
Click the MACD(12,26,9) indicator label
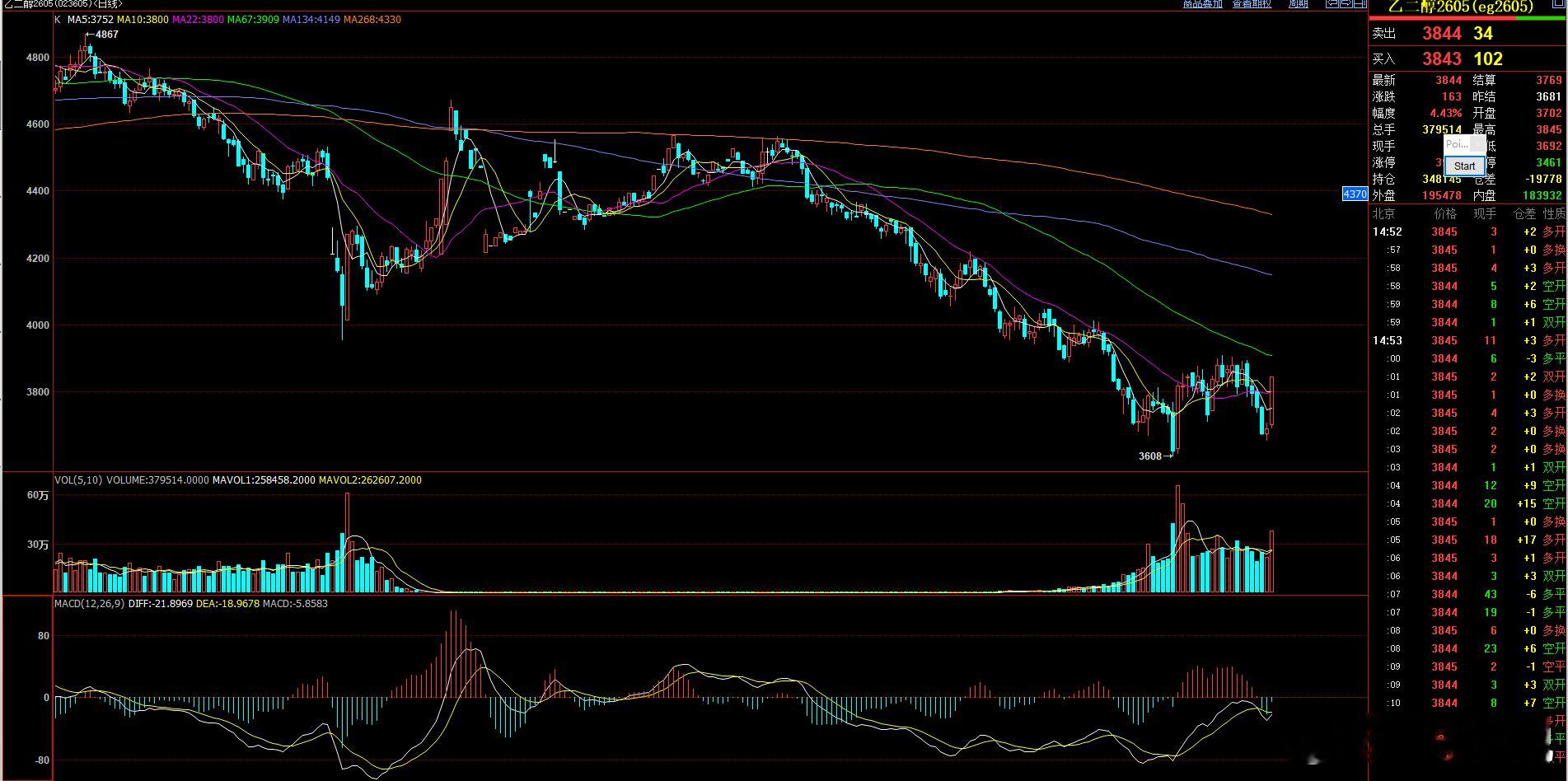click(90, 603)
